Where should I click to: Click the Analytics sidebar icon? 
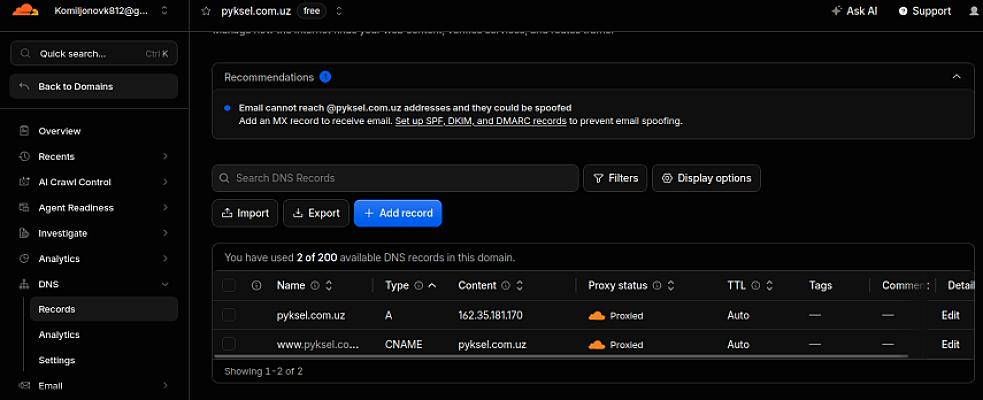coord(24,258)
